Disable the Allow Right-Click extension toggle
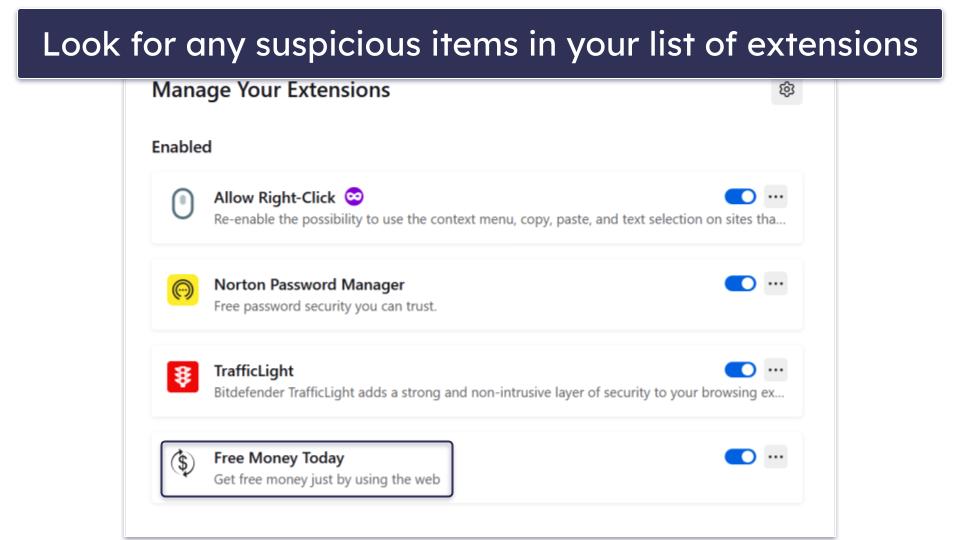960x540 pixels. pyautogui.click(x=740, y=197)
